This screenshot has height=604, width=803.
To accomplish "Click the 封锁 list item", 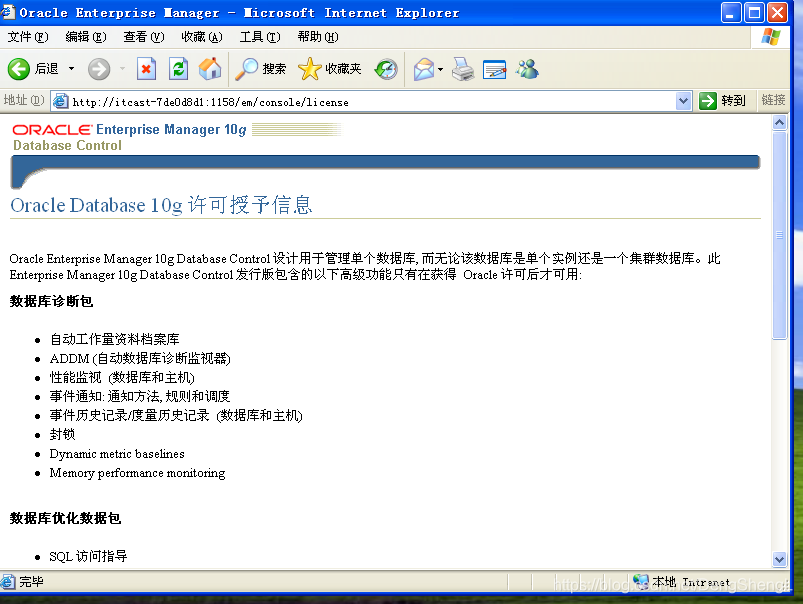I will 62,434.
